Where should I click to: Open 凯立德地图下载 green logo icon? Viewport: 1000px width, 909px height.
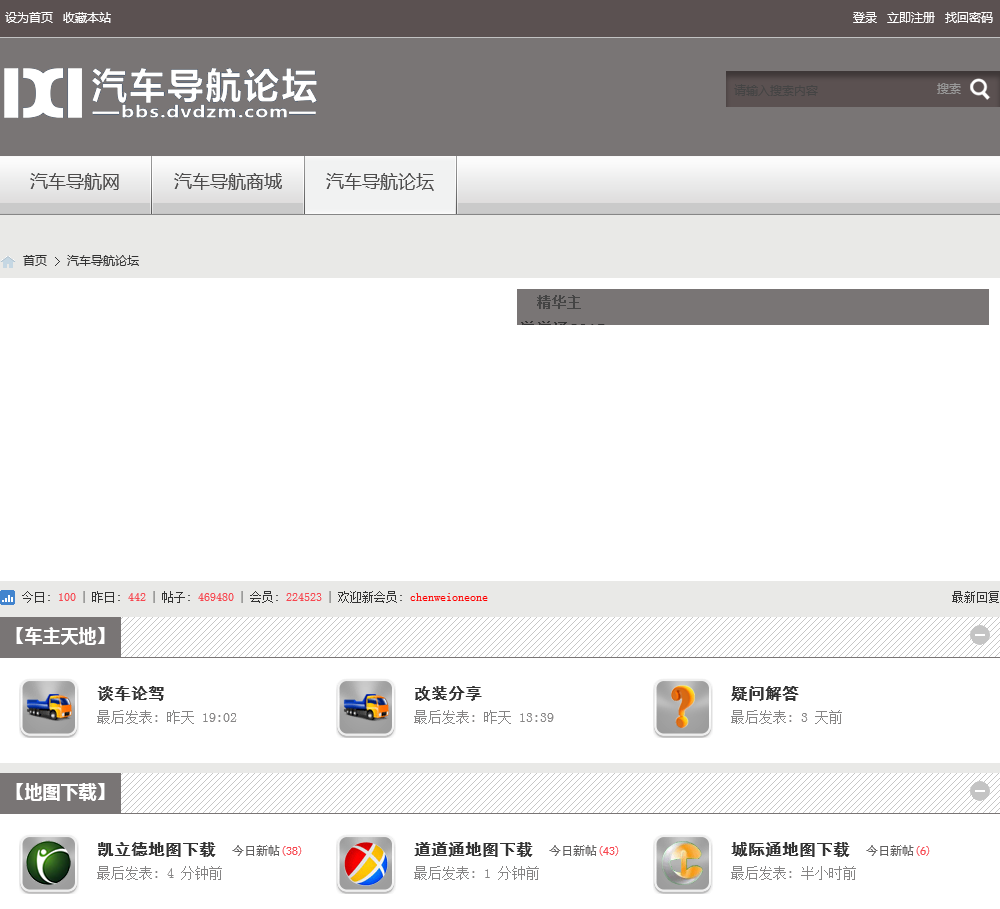point(48,864)
